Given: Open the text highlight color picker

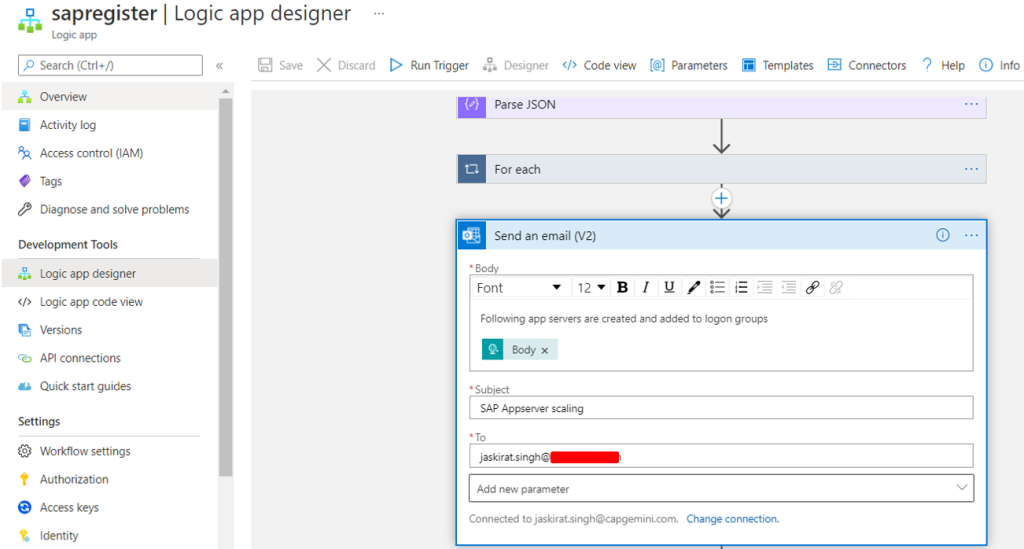Looking at the screenshot, I should pos(693,288).
